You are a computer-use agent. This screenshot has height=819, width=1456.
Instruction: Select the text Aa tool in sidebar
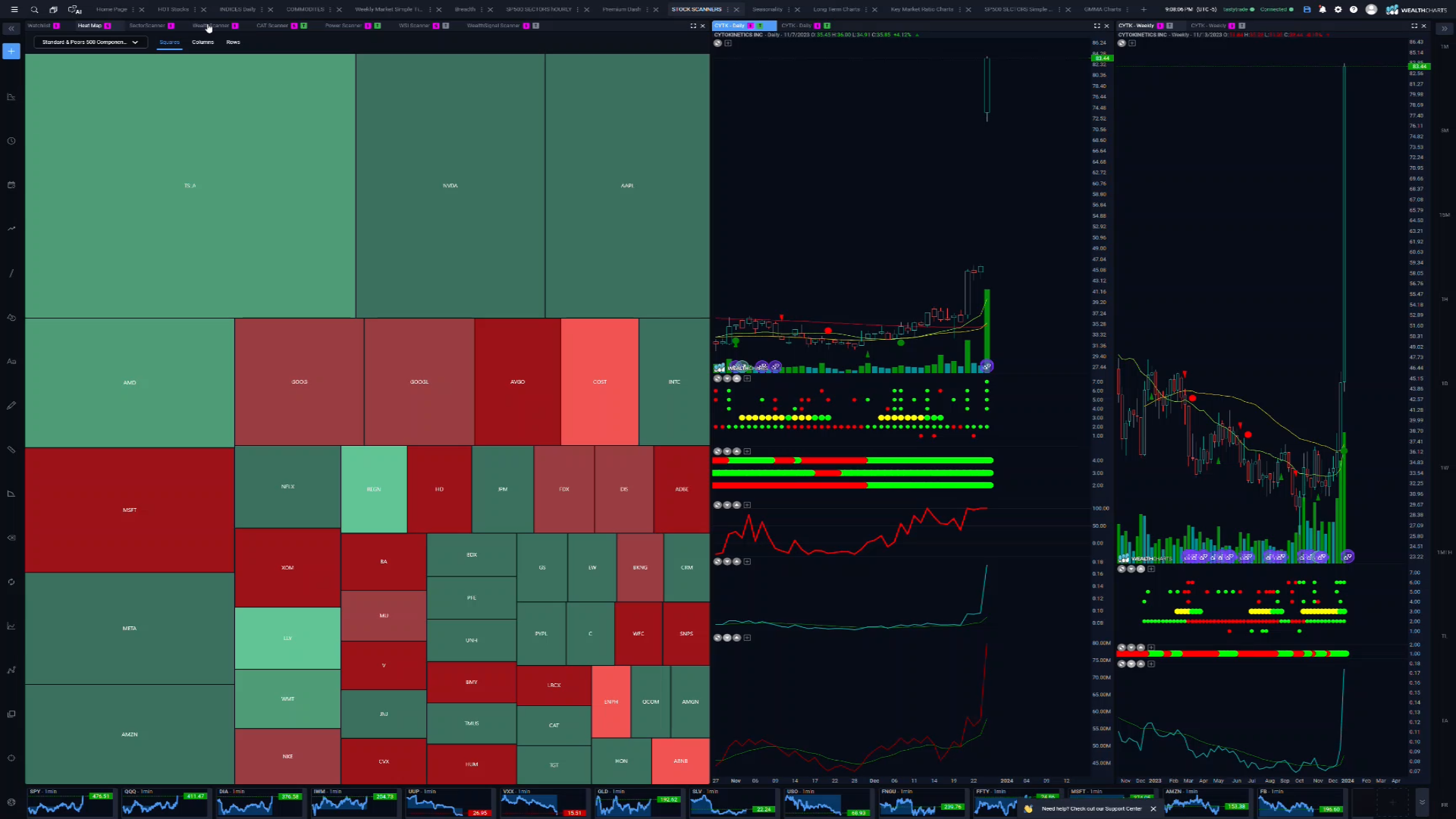tap(11, 362)
